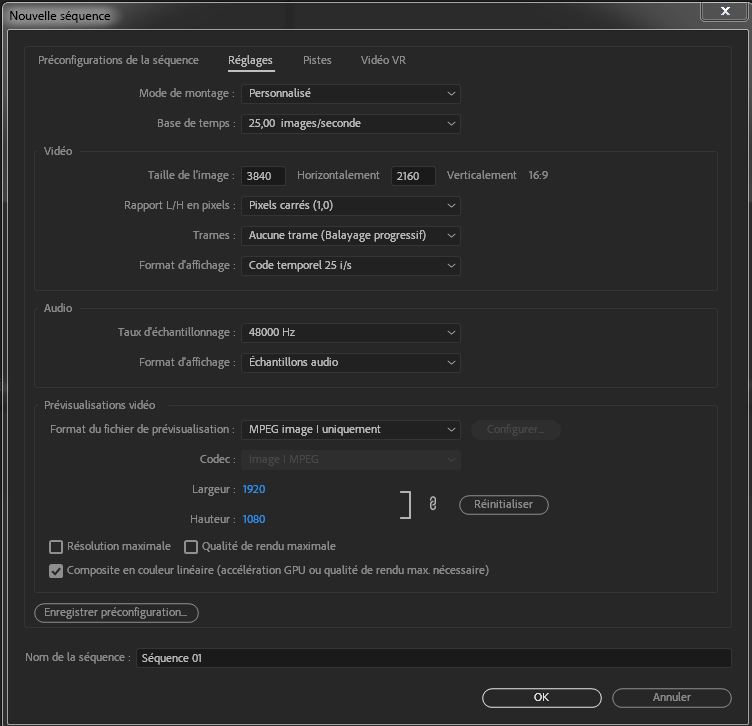Click the OK button

tap(541, 698)
